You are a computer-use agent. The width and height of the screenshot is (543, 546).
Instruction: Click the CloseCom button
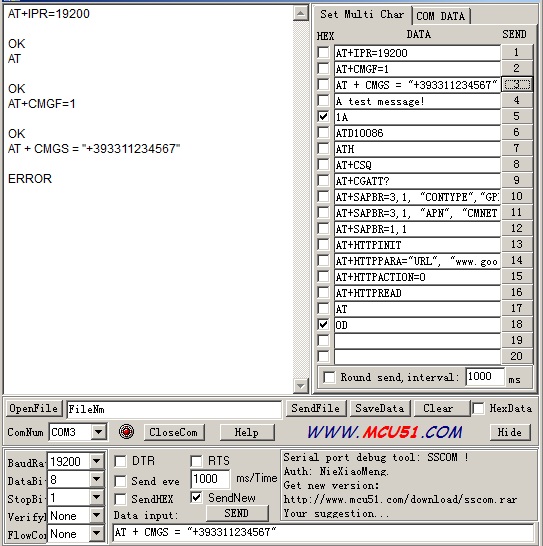point(174,432)
